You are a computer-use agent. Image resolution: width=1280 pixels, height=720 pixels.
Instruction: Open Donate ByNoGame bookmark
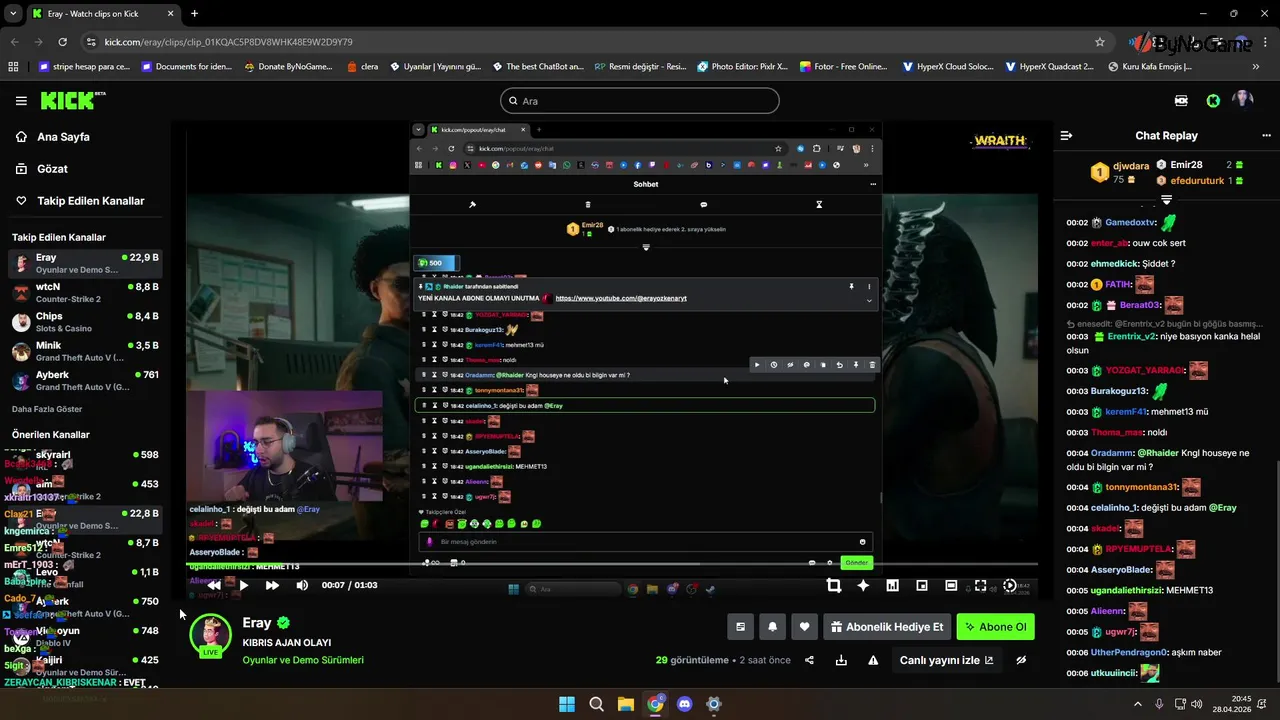coord(288,67)
